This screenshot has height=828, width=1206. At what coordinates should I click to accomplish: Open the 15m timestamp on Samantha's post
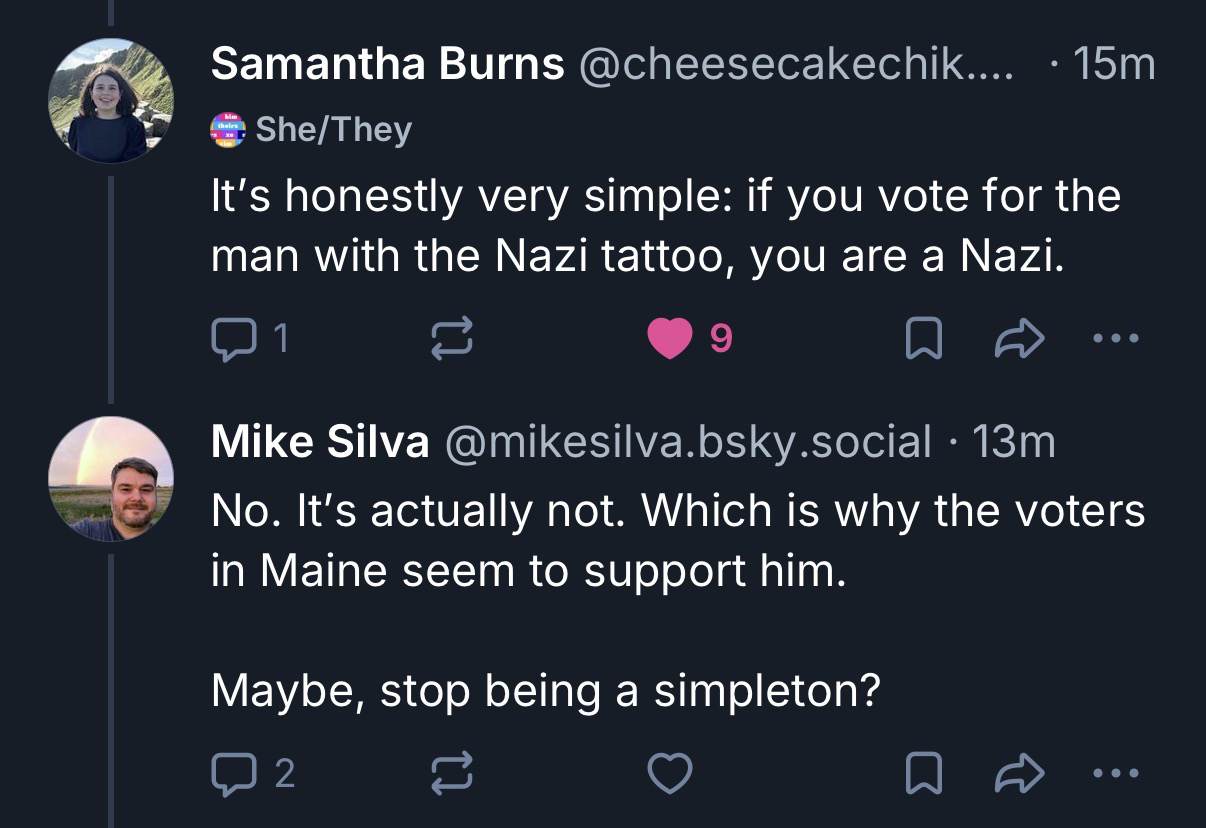1112,65
